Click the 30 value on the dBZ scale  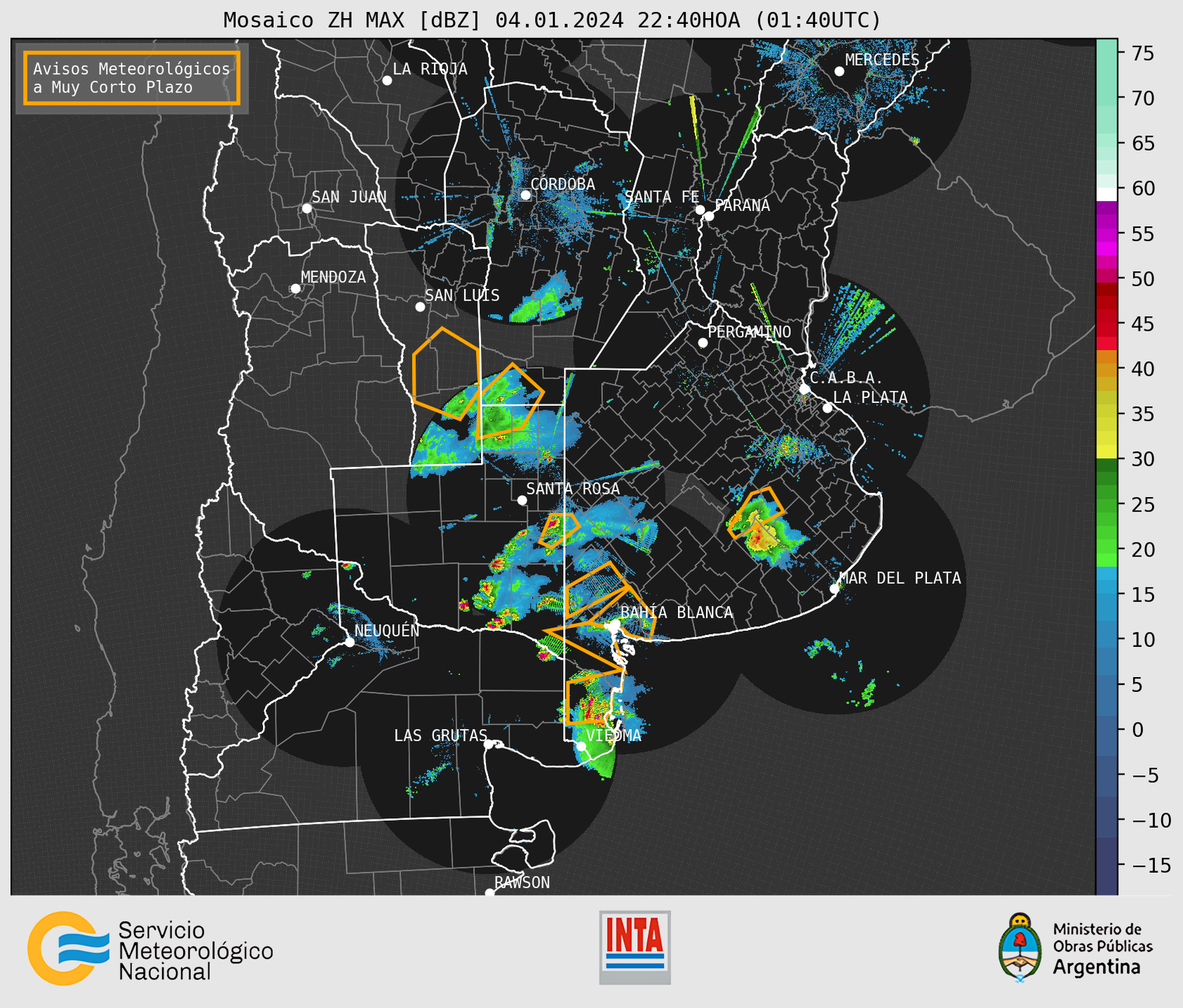click(1142, 459)
